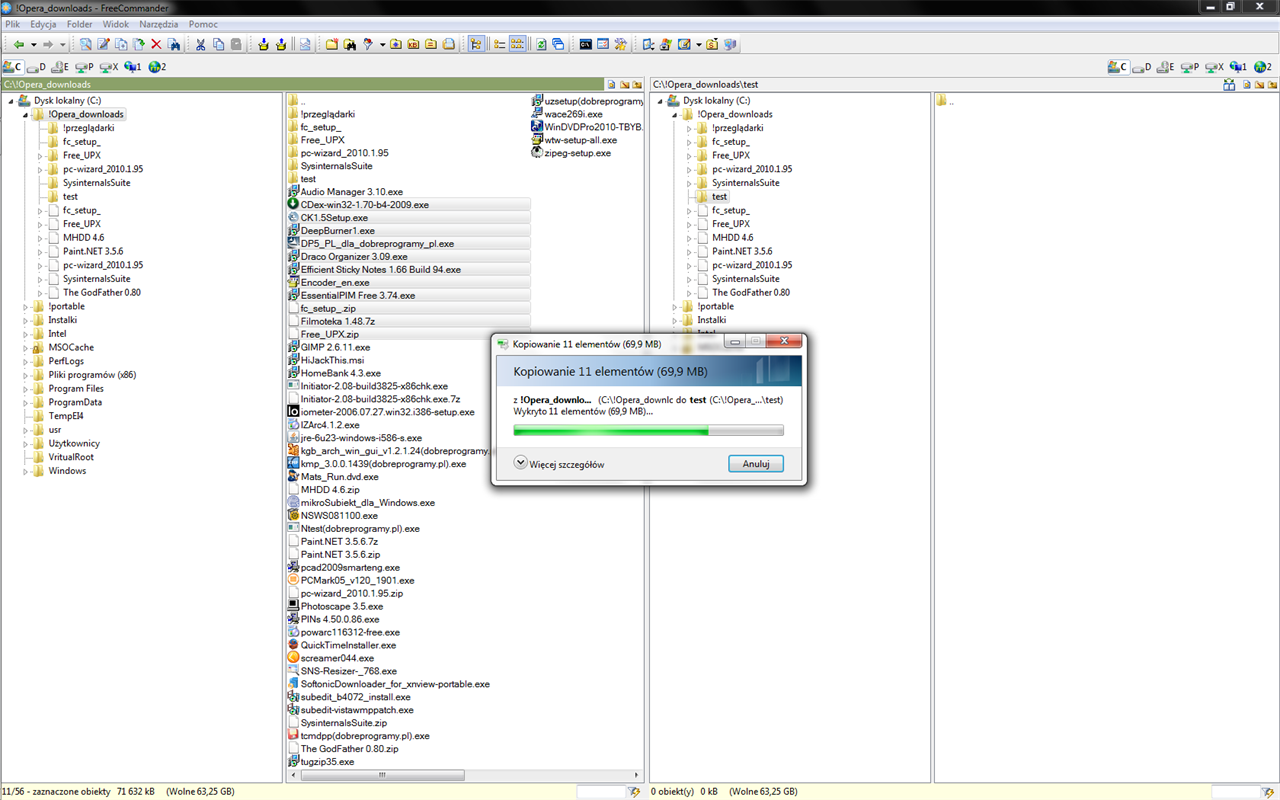Click the edit file pencil toolbar icon
This screenshot has width=1280, height=800.
point(104,44)
